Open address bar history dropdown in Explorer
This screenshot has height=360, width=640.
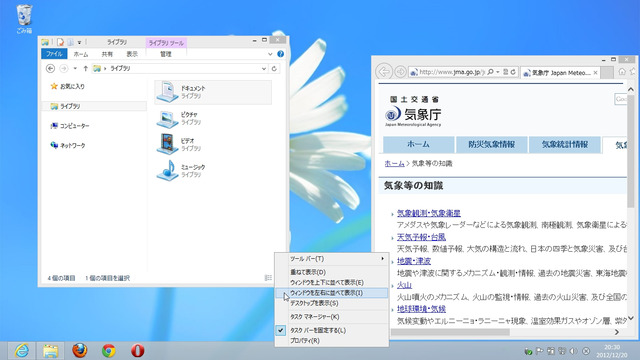264,69
